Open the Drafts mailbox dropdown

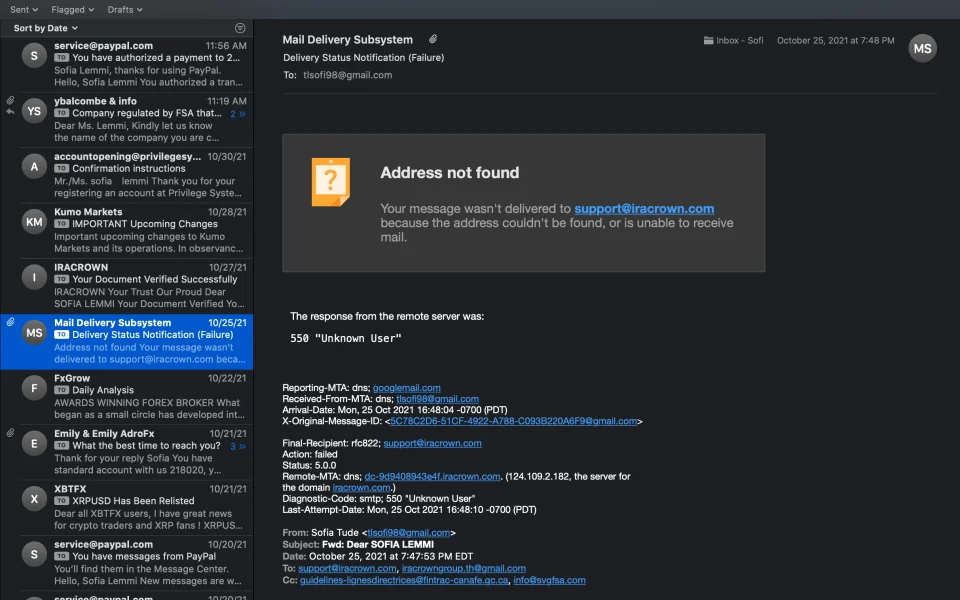(124, 9)
